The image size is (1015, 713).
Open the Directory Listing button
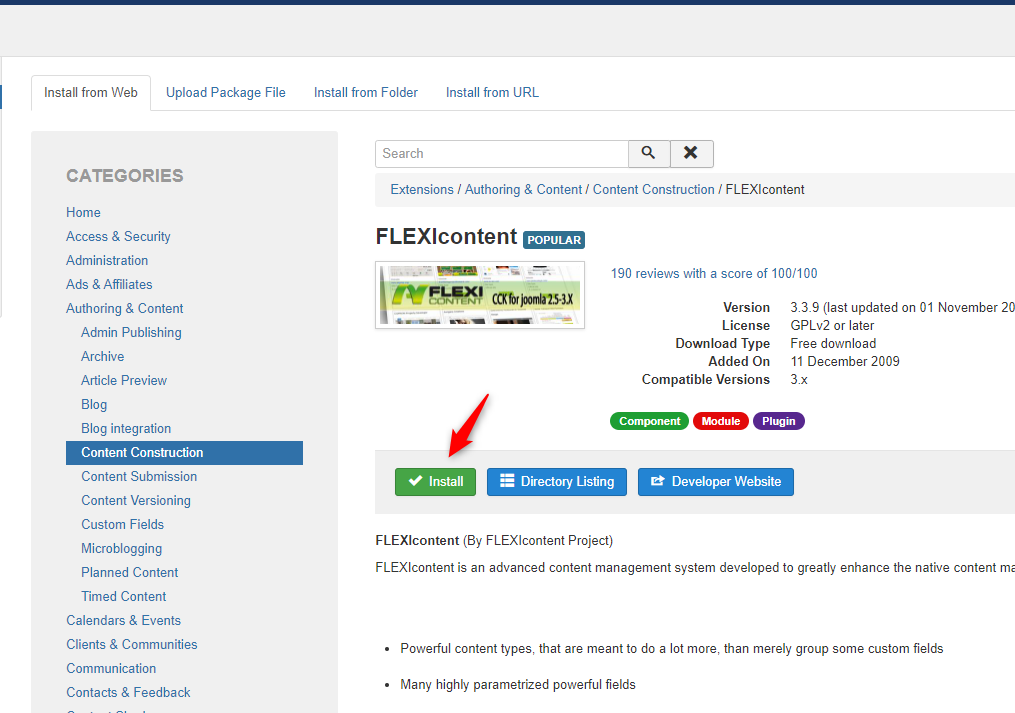coord(557,482)
